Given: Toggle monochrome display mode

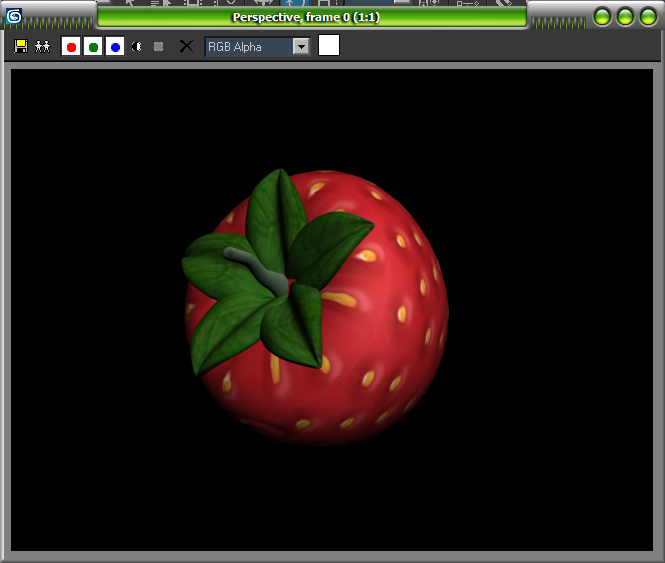Looking at the screenshot, I should coord(158,47).
